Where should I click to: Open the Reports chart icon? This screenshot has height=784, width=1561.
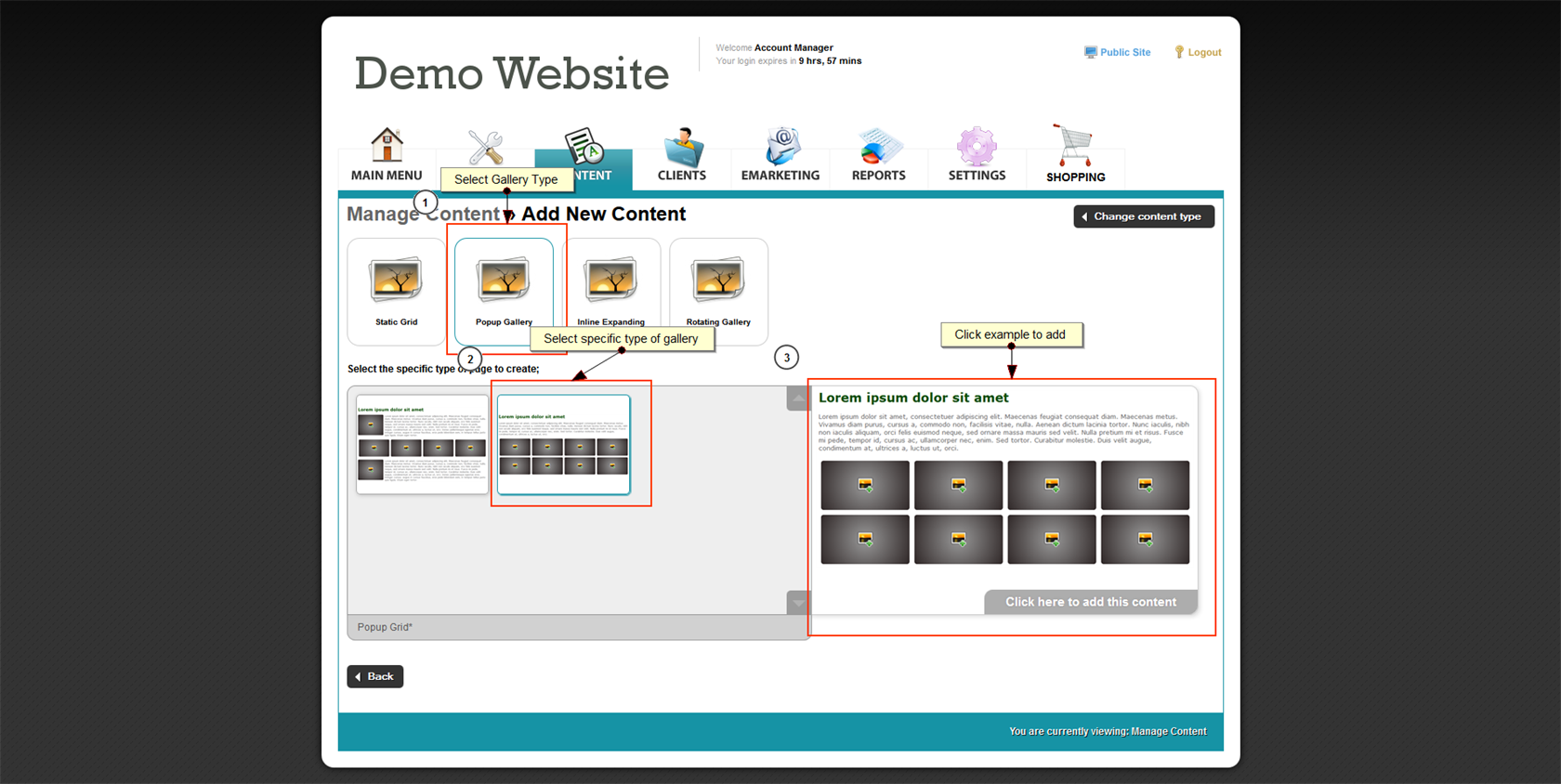tap(878, 149)
